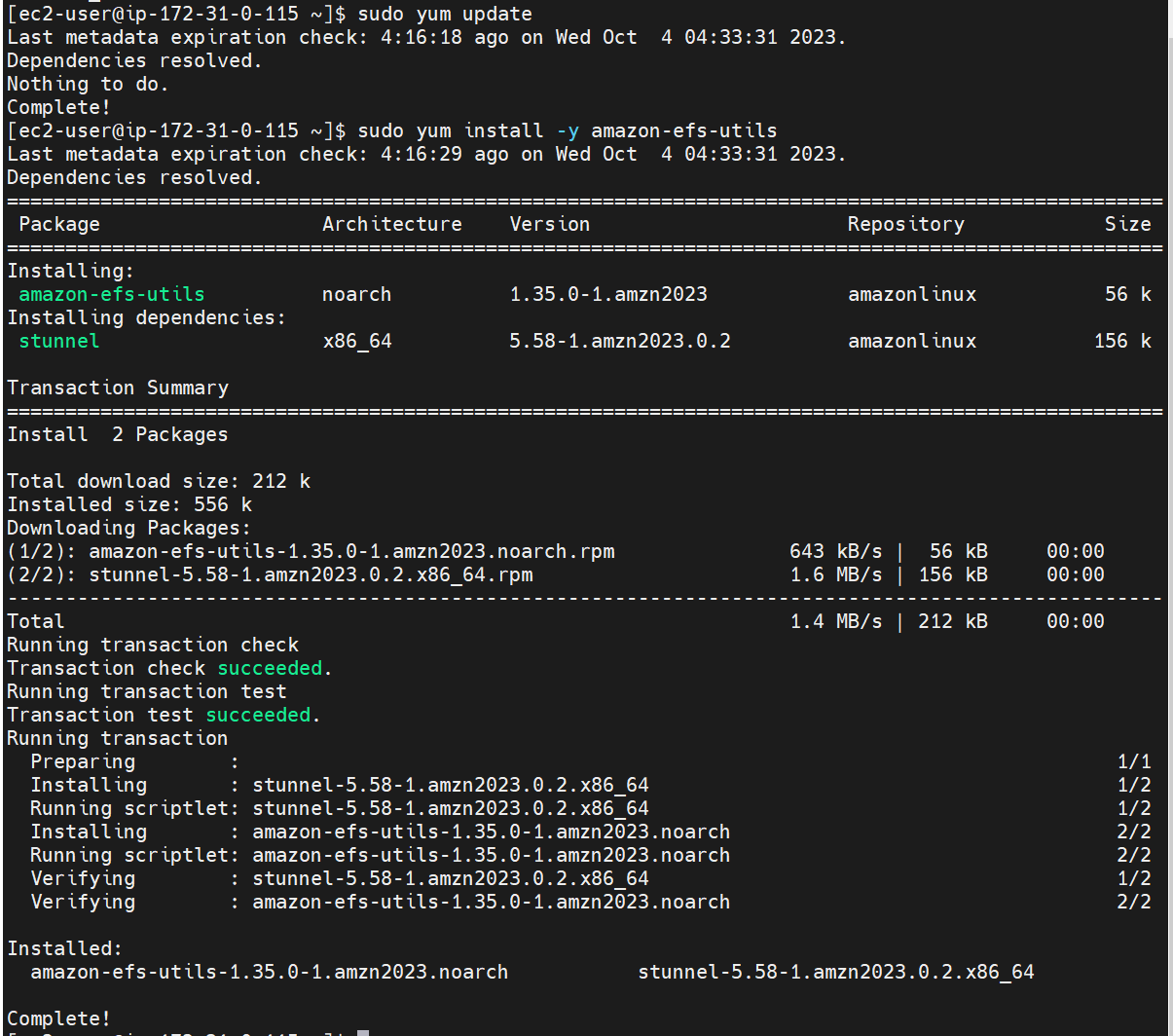Click the 'Version' column header

[550, 225]
